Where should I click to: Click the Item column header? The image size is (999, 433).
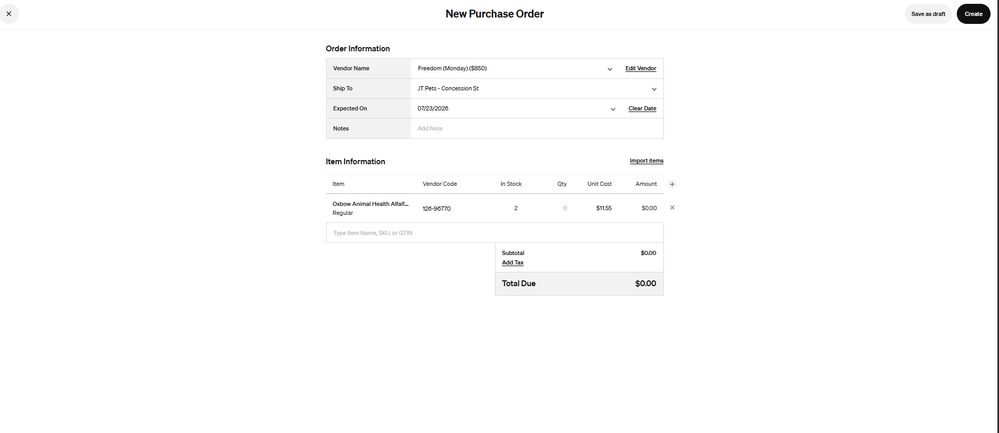(338, 184)
